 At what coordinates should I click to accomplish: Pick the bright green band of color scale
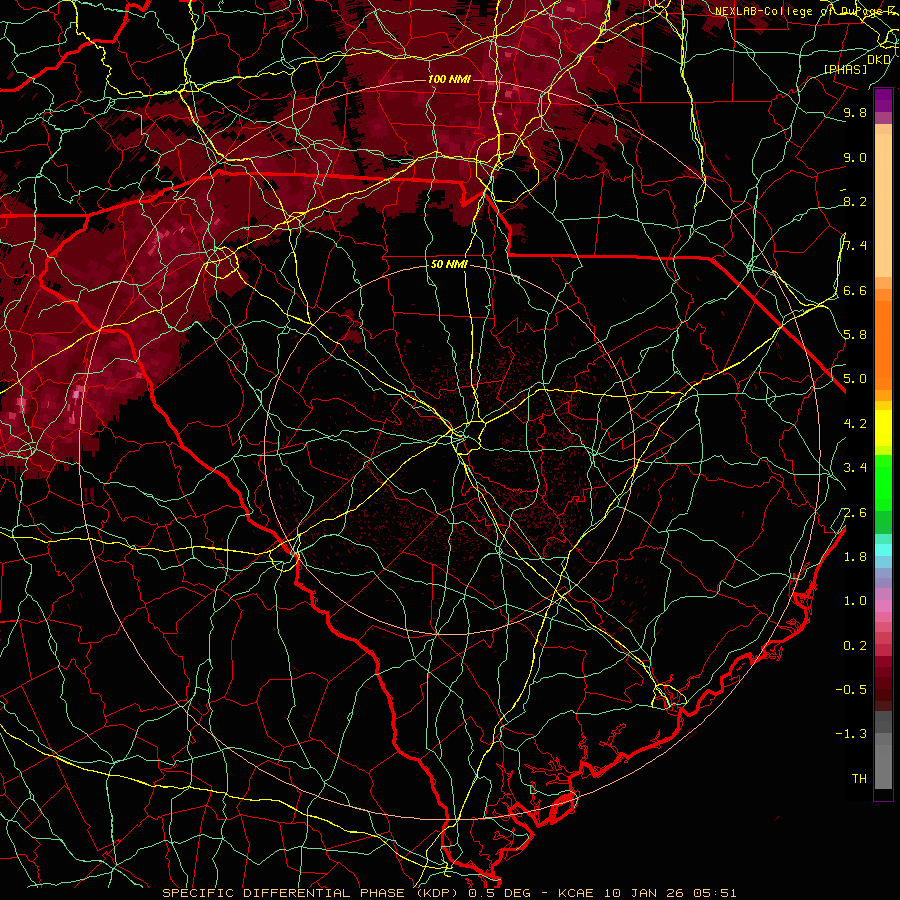(x=883, y=481)
